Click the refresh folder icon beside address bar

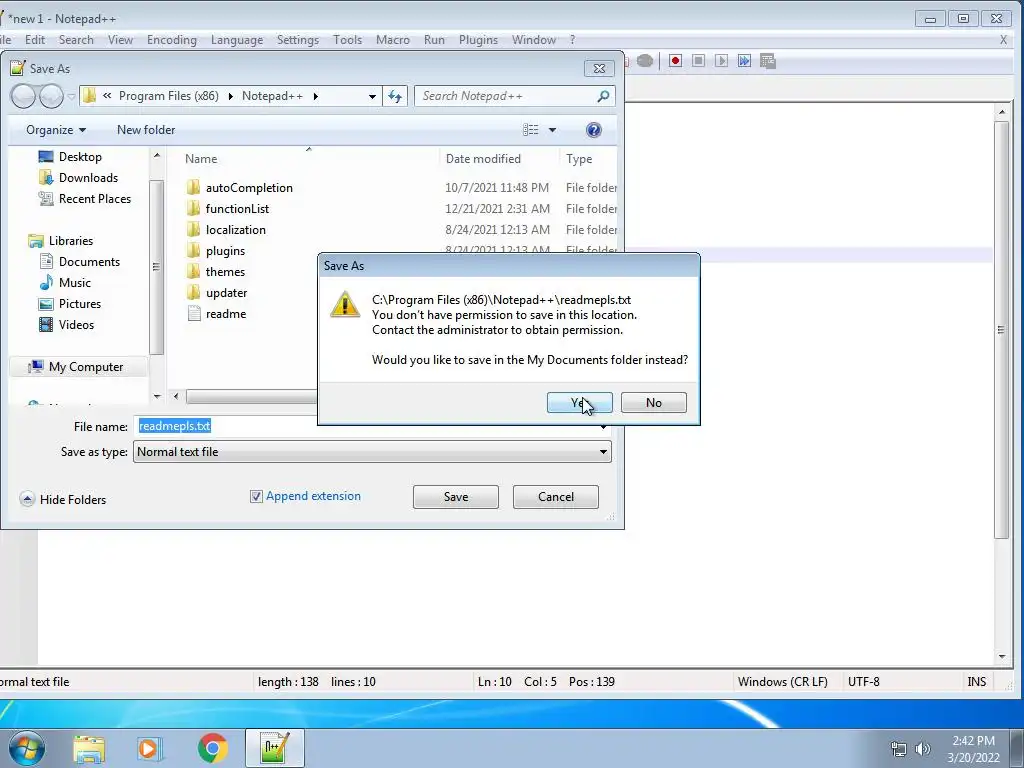pyautogui.click(x=395, y=96)
